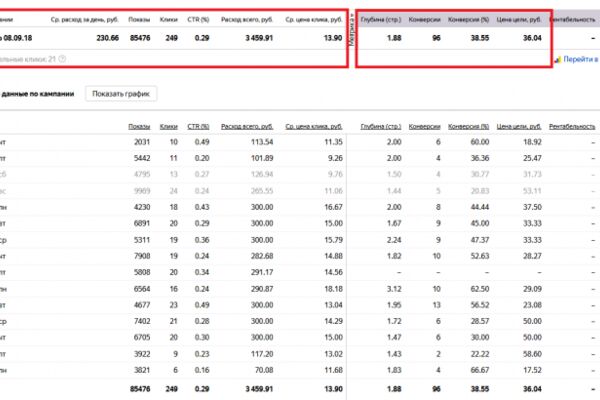Click the Глубина (стр.) header in summary box
Screen dimensions: 600x400
pos(381,20)
